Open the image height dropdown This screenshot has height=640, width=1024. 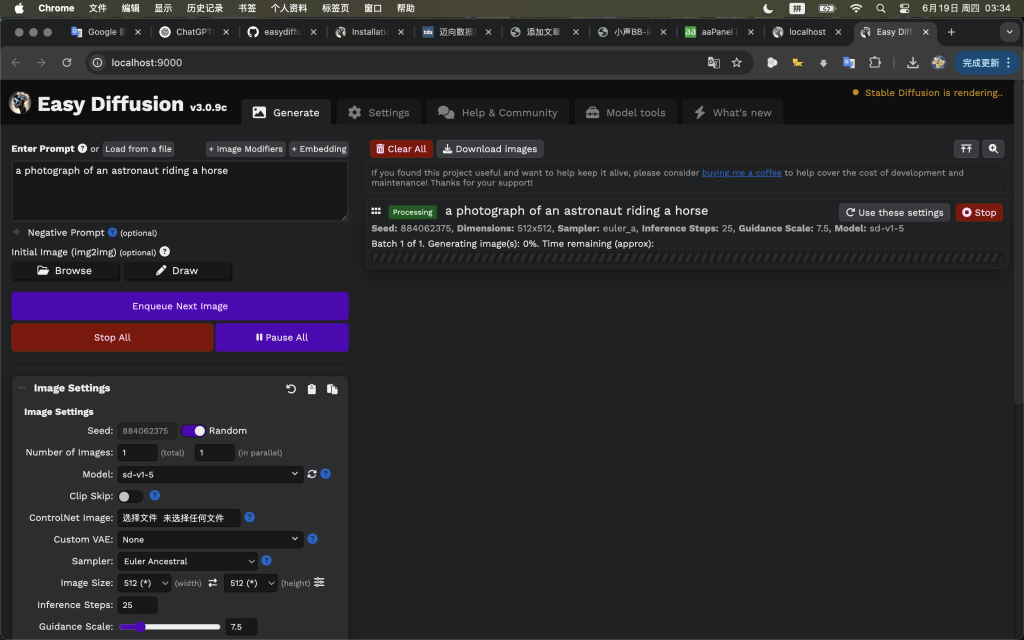pos(251,583)
